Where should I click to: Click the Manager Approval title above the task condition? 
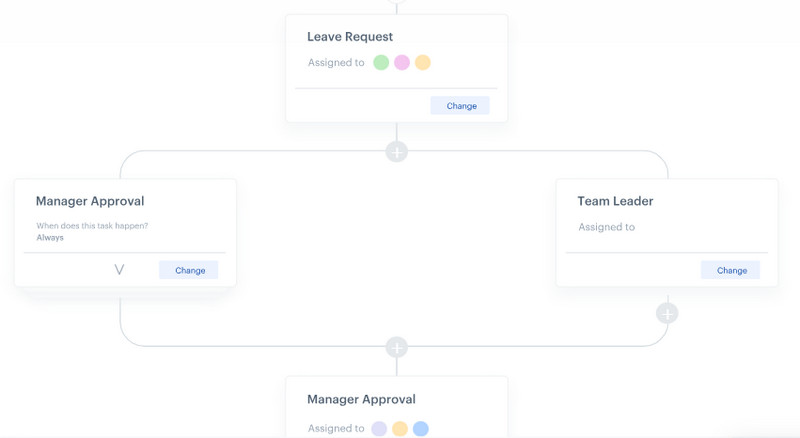point(90,201)
